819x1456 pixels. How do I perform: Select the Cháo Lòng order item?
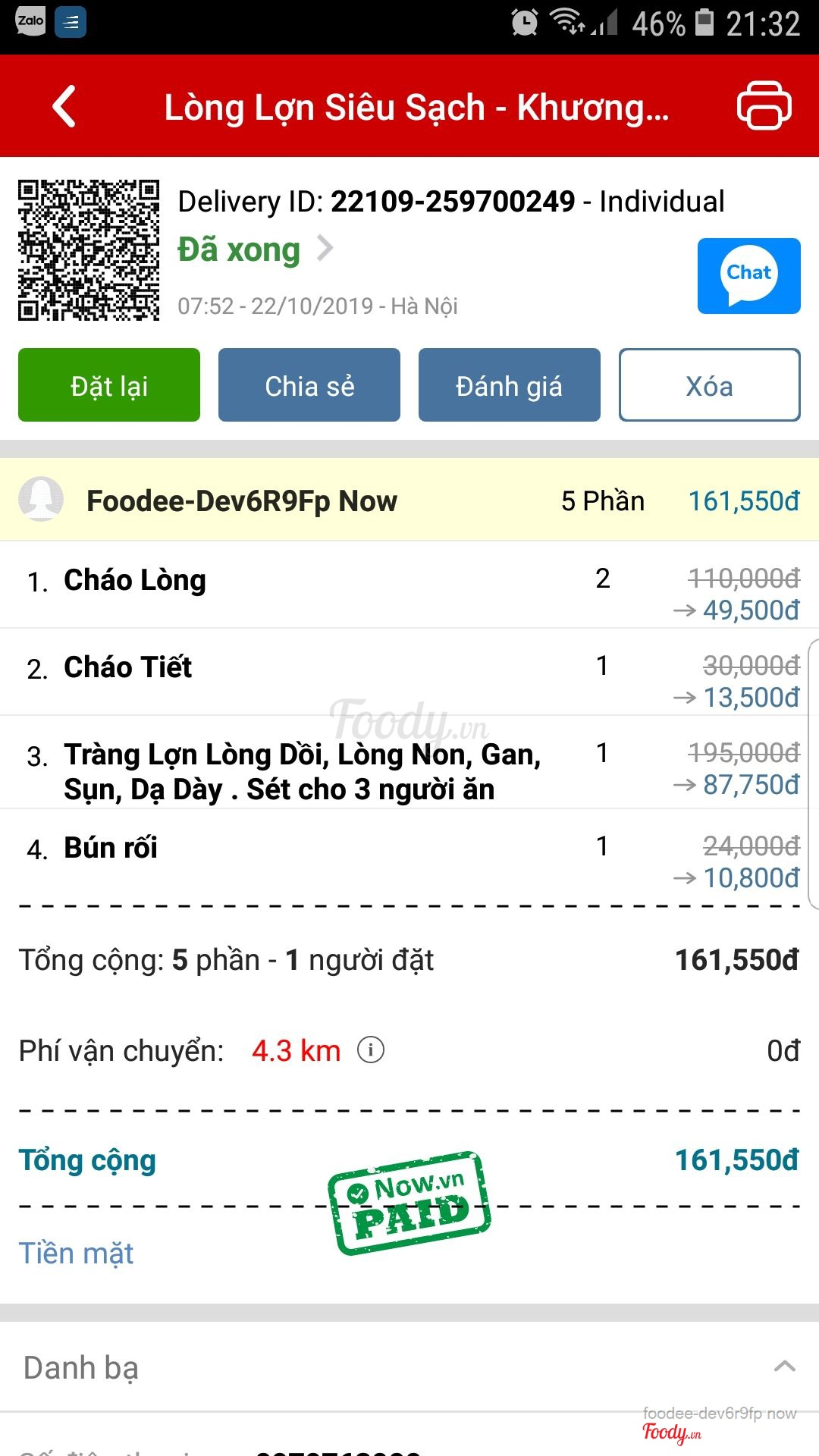(x=135, y=581)
